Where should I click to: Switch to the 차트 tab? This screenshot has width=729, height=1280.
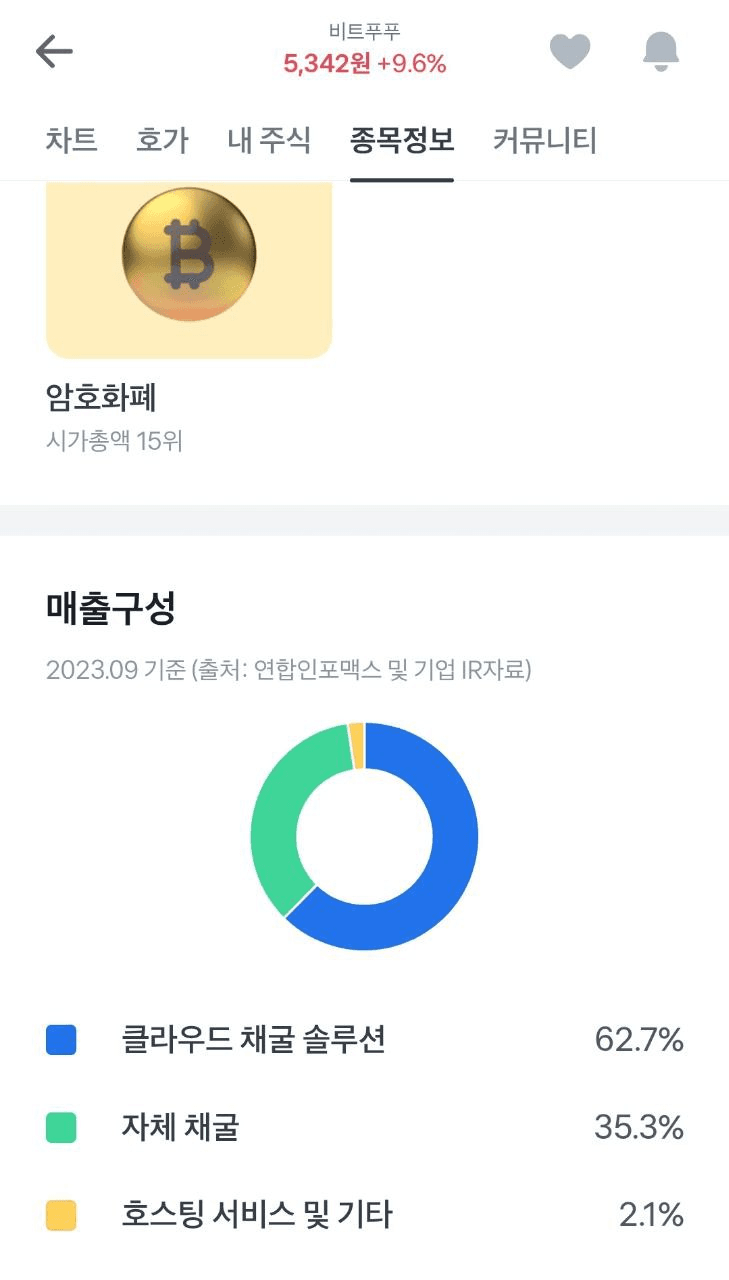[71, 141]
